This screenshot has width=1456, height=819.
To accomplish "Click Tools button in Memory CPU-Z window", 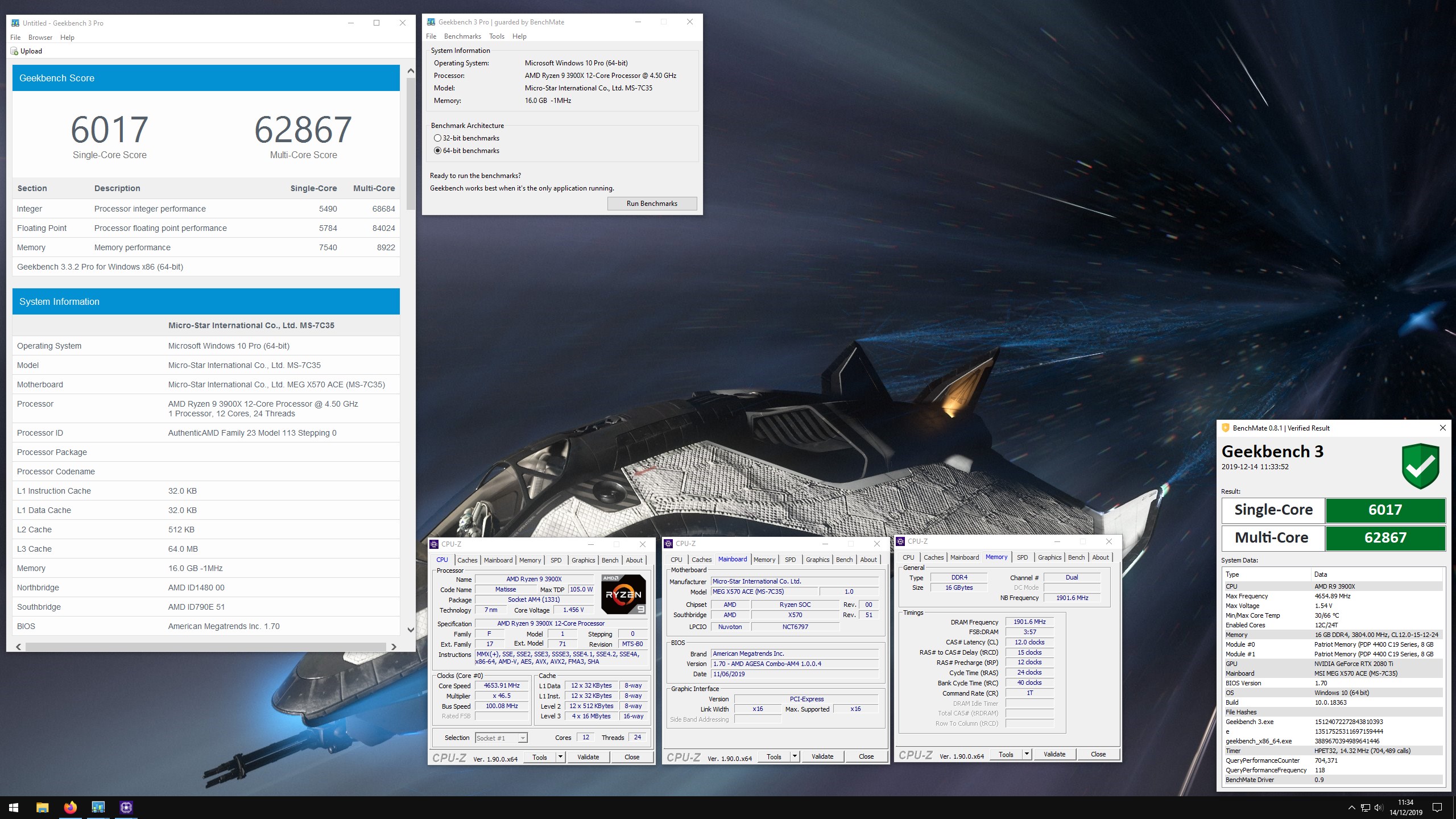I will tap(1006, 754).
